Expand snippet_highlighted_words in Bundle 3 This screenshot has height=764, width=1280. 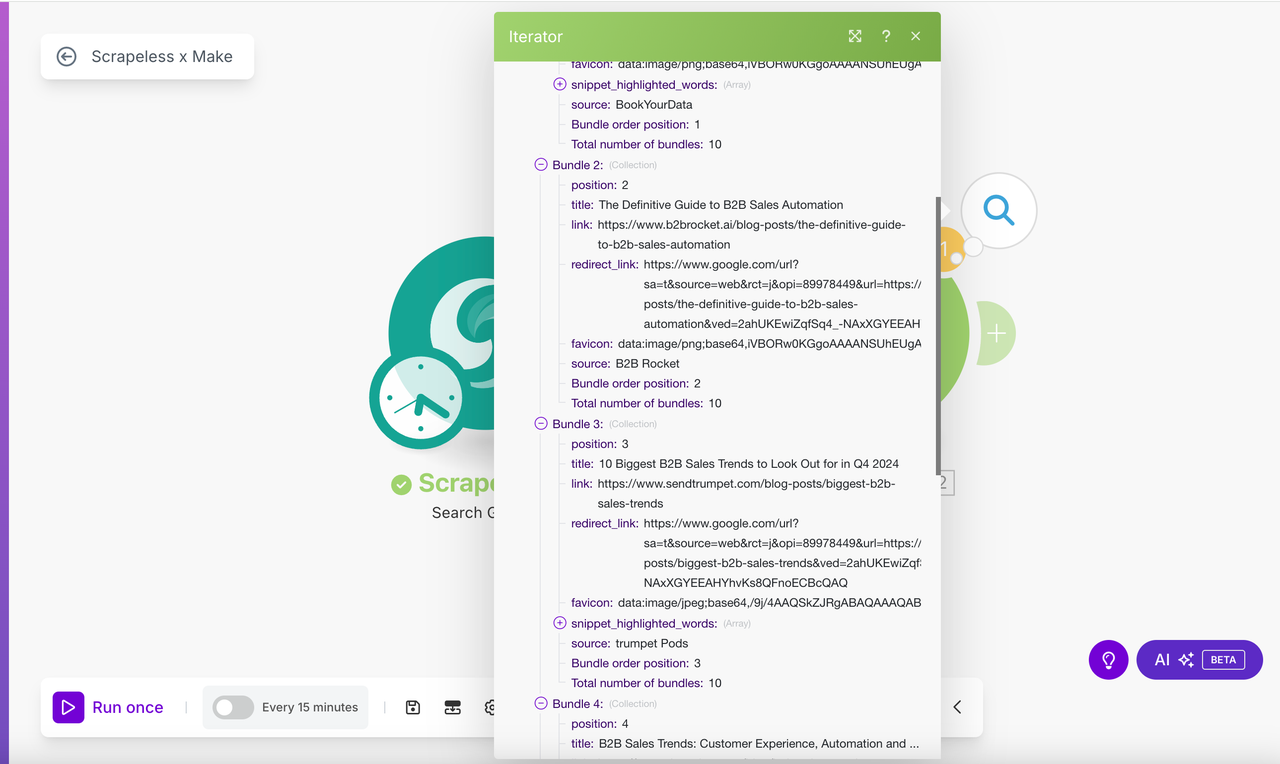(x=560, y=624)
